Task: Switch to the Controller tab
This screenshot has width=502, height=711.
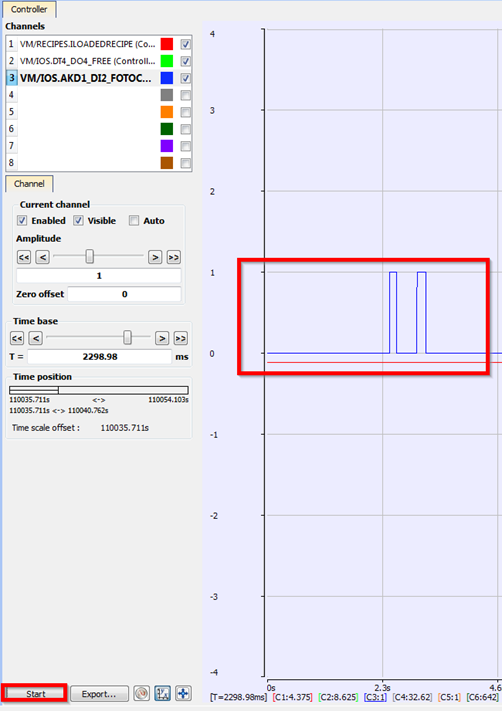Action: click(x=29, y=9)
